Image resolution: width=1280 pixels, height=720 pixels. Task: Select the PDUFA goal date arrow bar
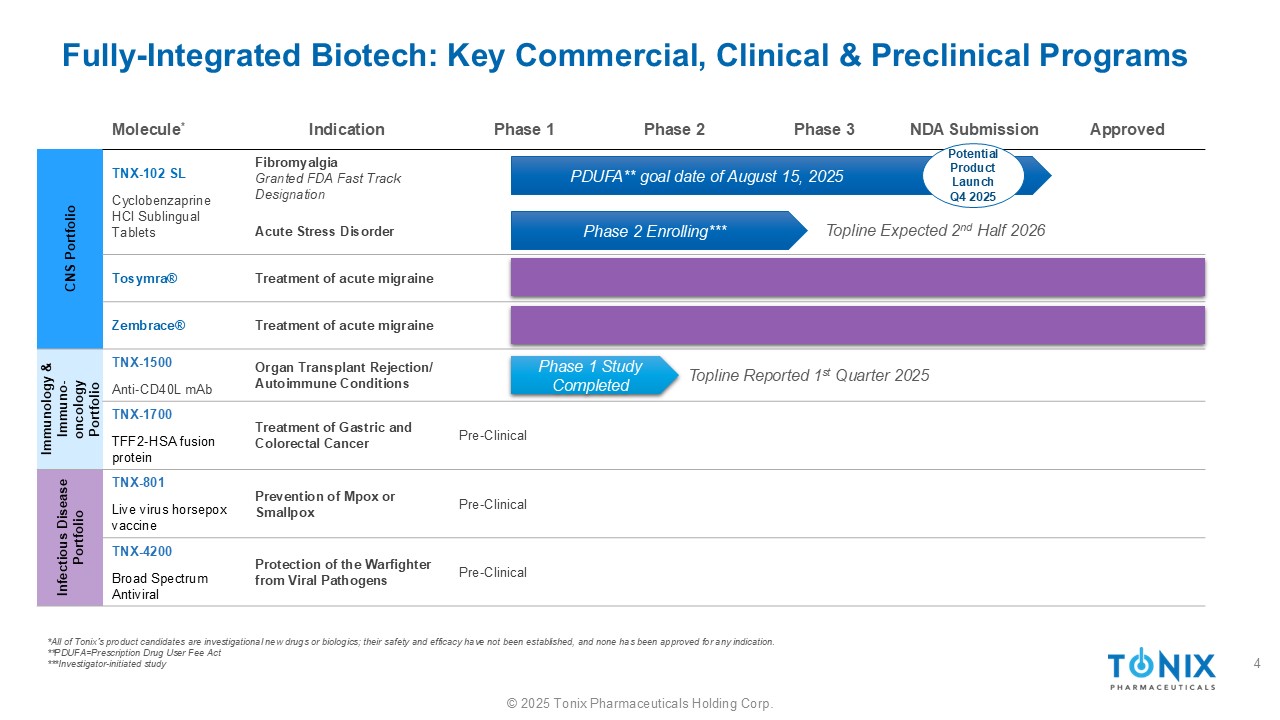(720, 176)
